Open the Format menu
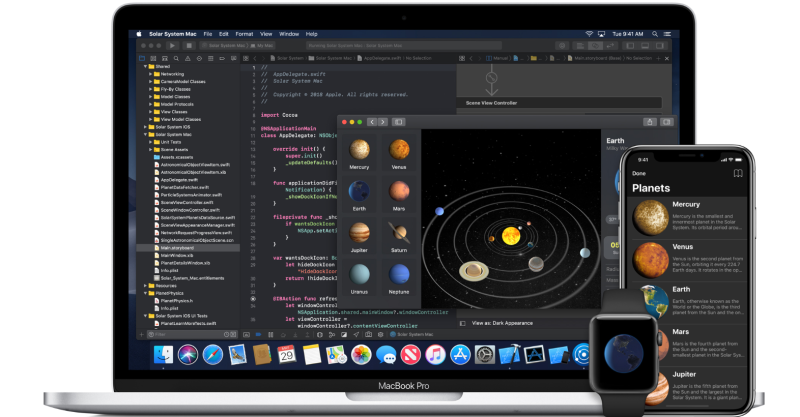 [244, 34]
